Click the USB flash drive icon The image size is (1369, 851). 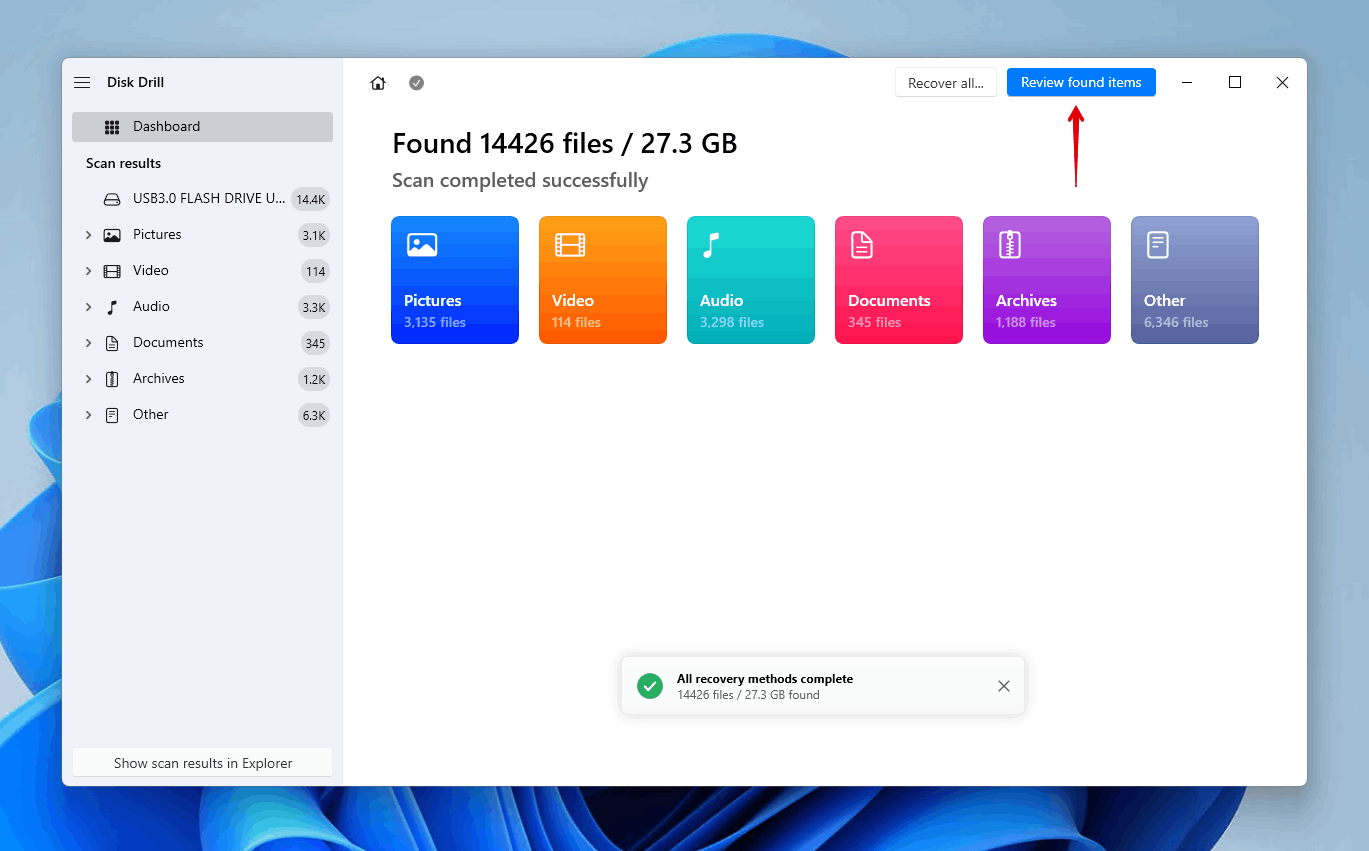[112, 199]
